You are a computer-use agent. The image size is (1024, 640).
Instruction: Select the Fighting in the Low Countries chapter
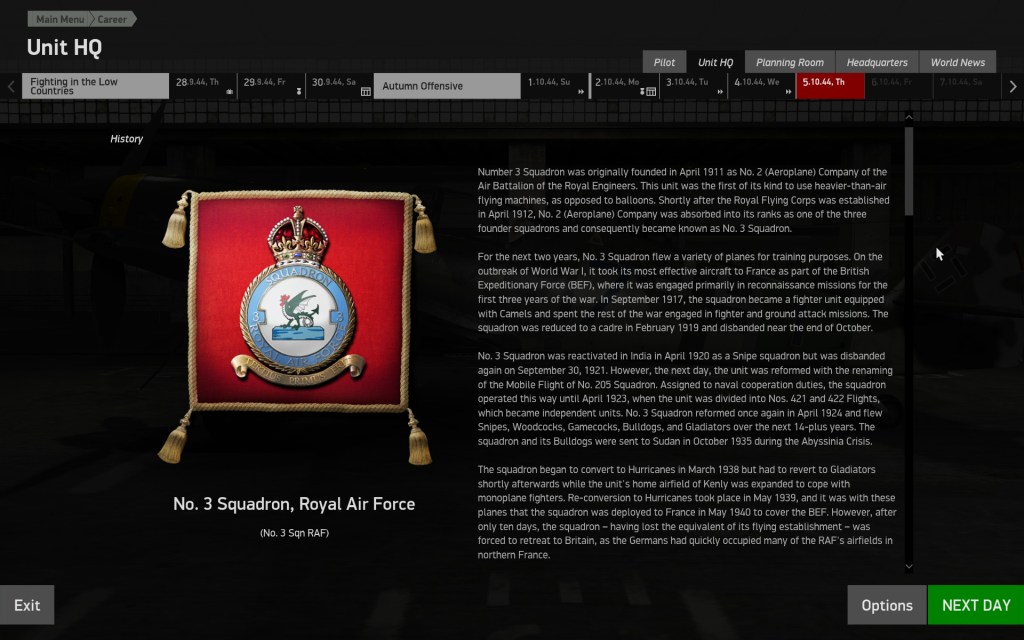tap(95, 86)
